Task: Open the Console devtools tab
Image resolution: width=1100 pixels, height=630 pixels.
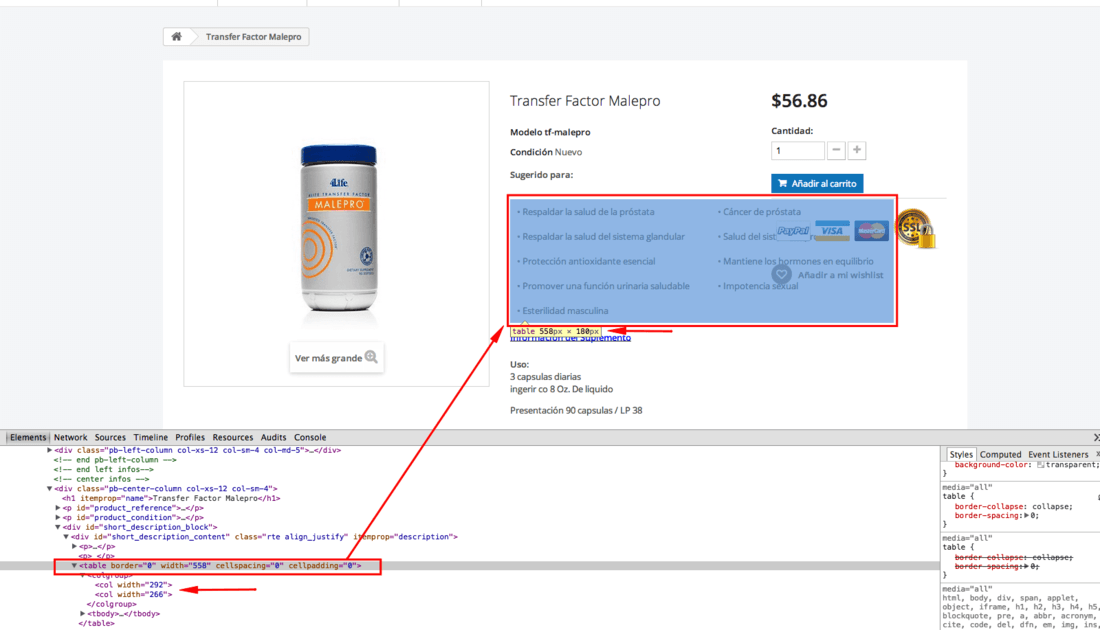Action: [310, 437]
